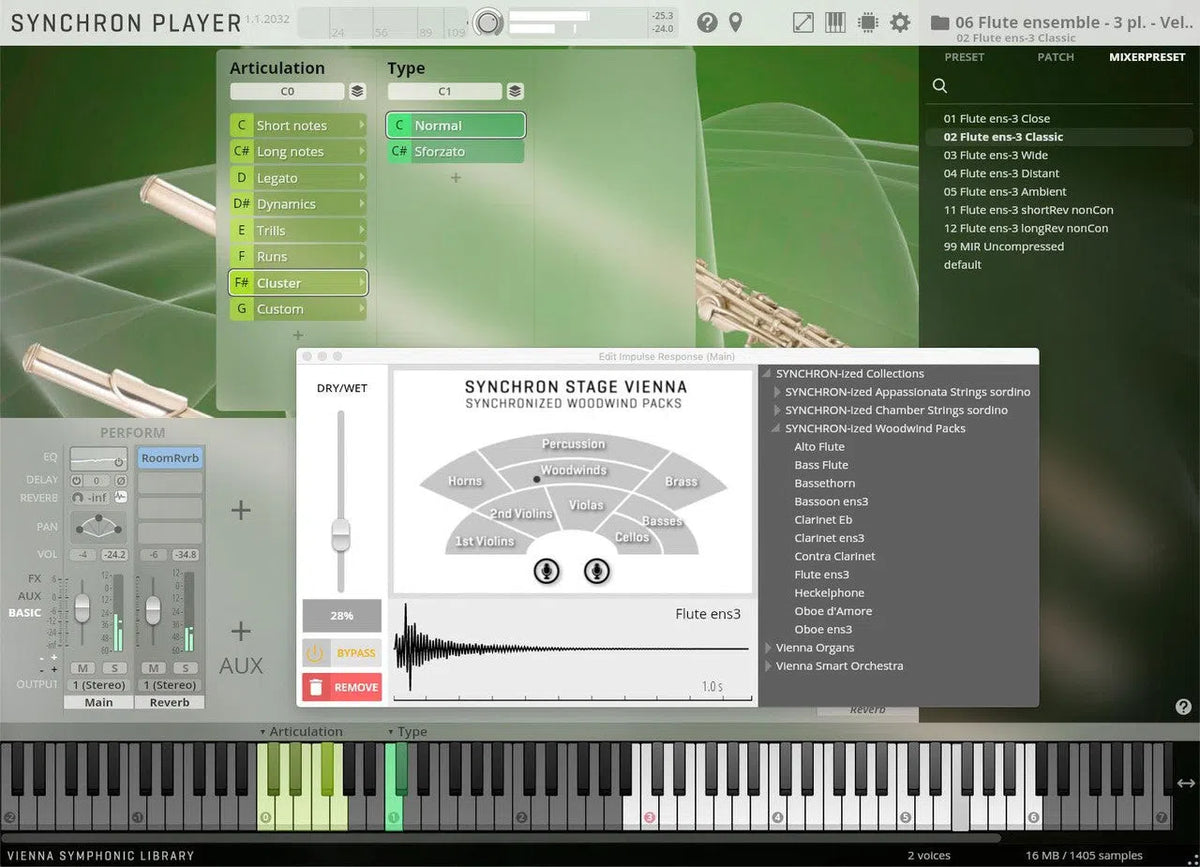Image resolution: width=1200 pixels, height=867 pixels.
Task: Switch to the PRESET tab
Action: (964, 57)
